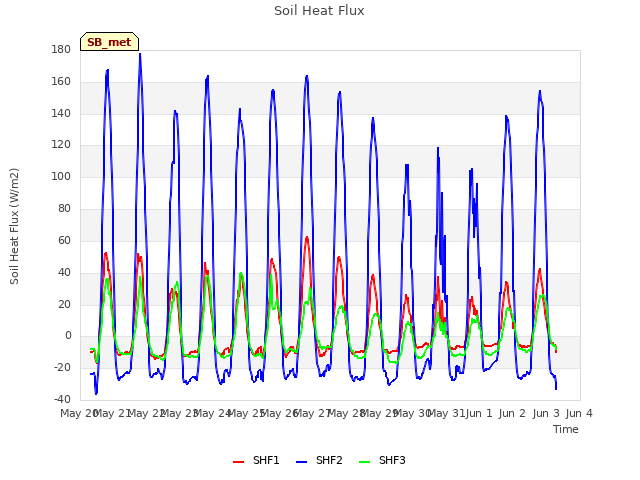Toggle SHF1 series in the legend
640x480 pixels.
click(x=256, y=460)
